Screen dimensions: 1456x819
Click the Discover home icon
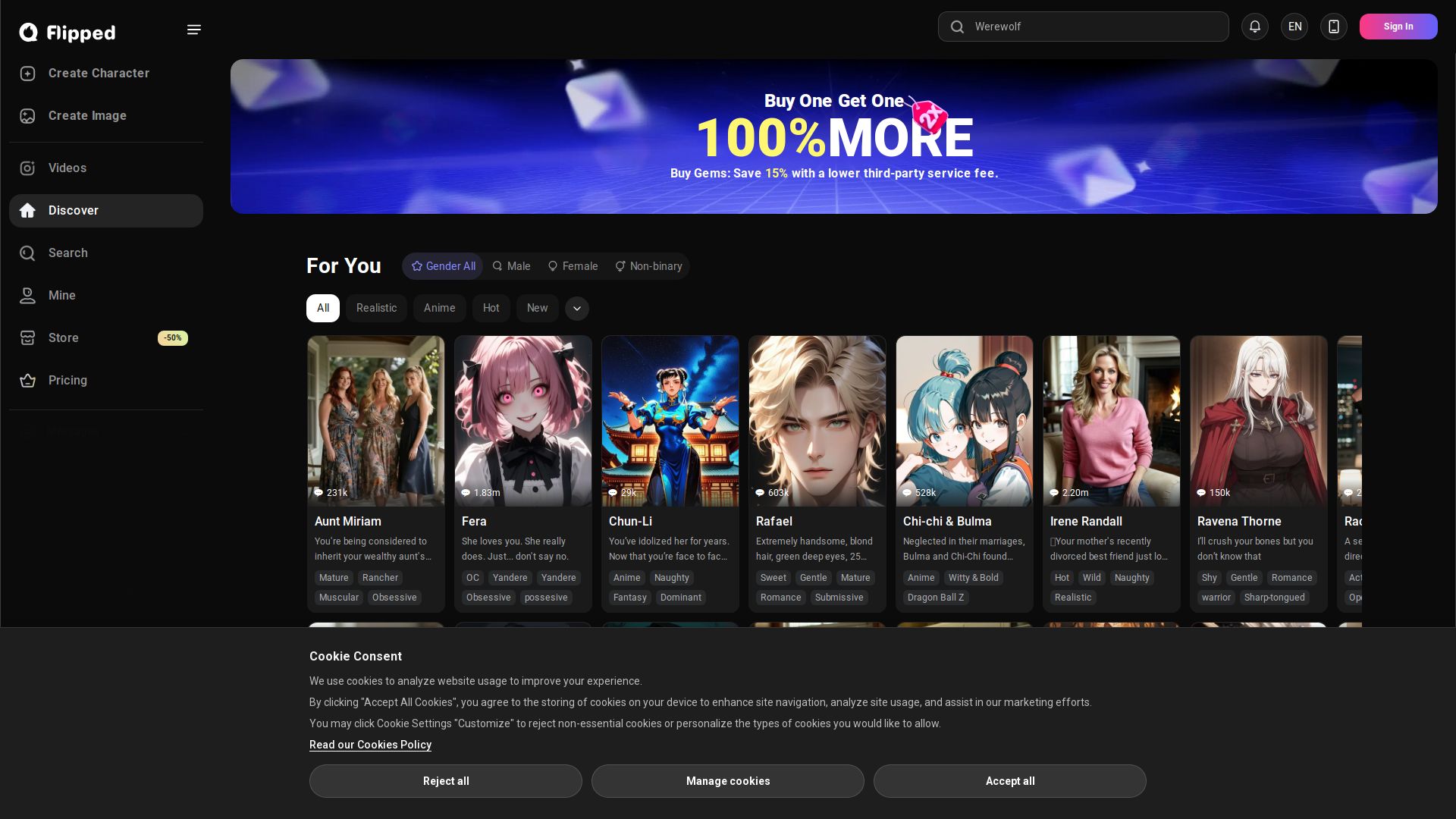(x=28, y=211)
